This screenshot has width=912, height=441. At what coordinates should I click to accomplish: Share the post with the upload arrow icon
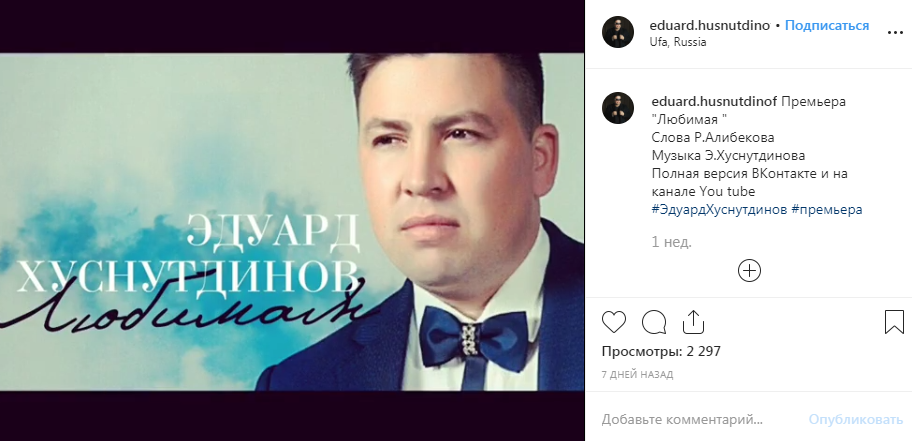pos(693,322)
